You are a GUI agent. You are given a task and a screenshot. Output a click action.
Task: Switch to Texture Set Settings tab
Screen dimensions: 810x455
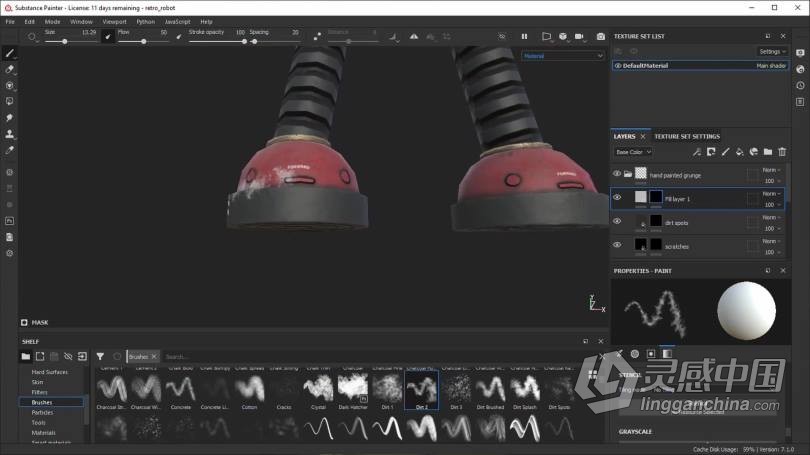pos(687,136)
